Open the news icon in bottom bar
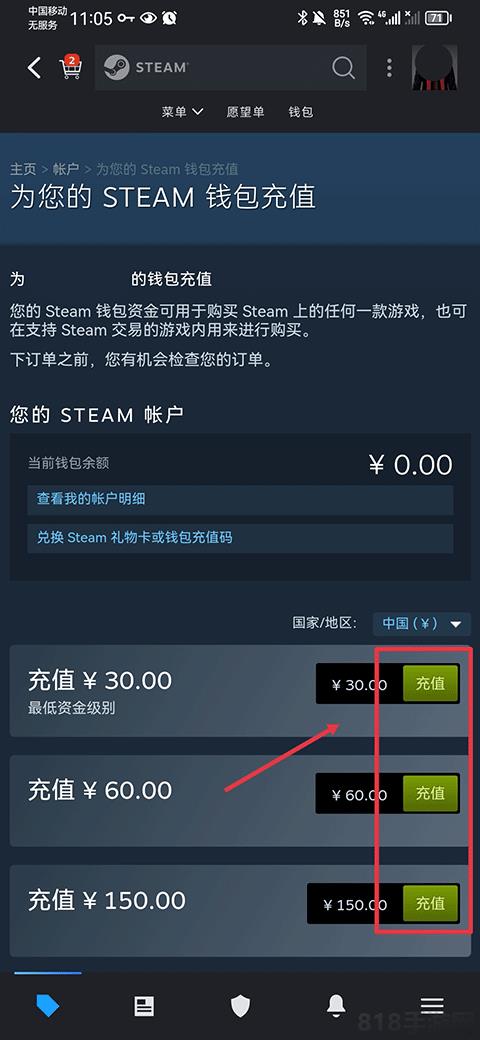This screenshot has width=480, height=1040. coord(144,1006)
